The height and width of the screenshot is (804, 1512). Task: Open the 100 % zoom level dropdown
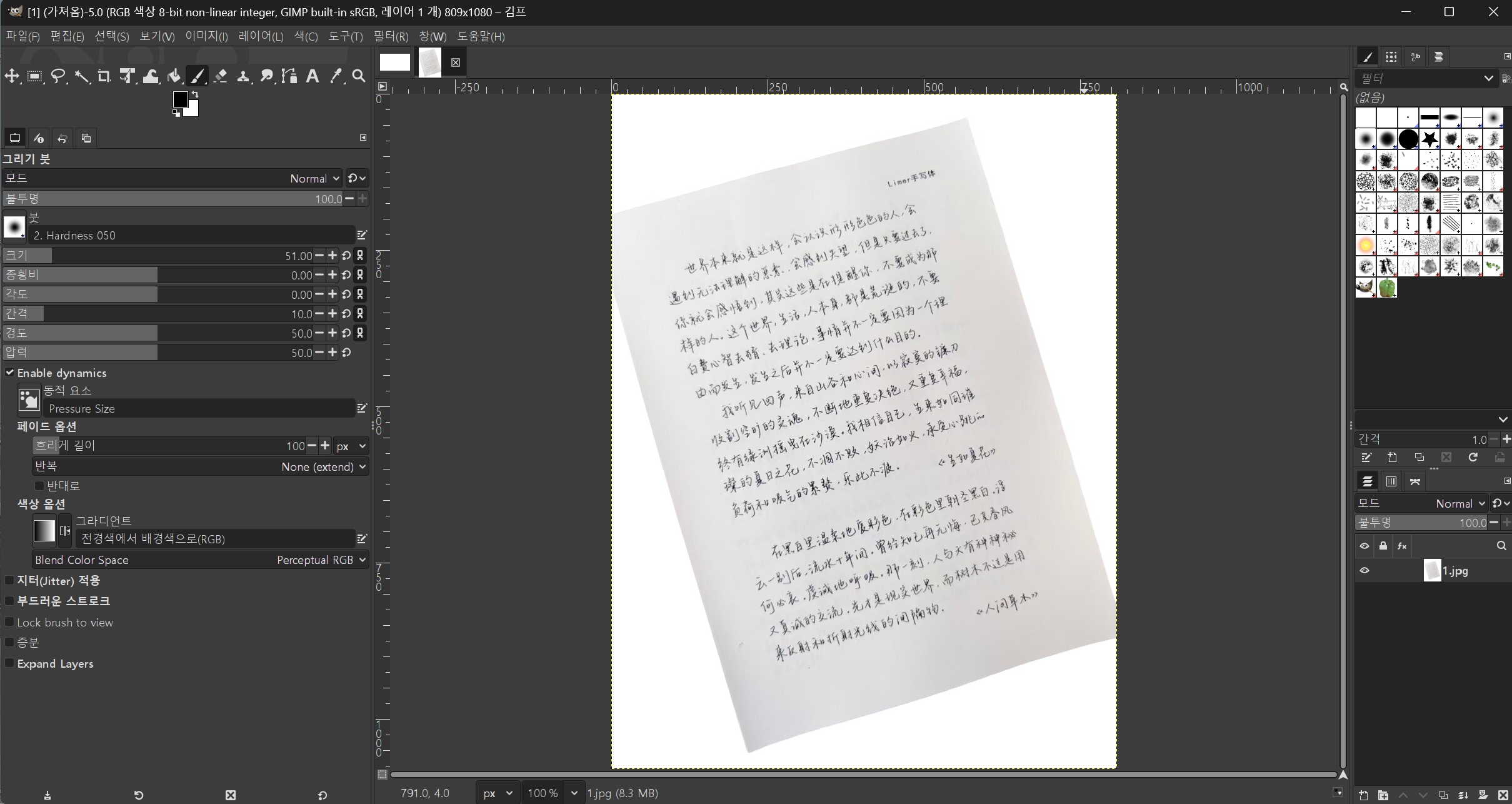click(553, 793)
